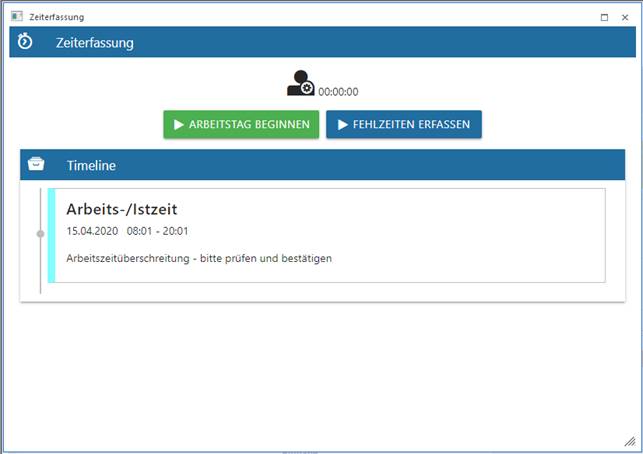This screenshot has height=454, width=643.
Task: Click the play triangle in Arbeitstag beginnen
Action: [178, 125]
